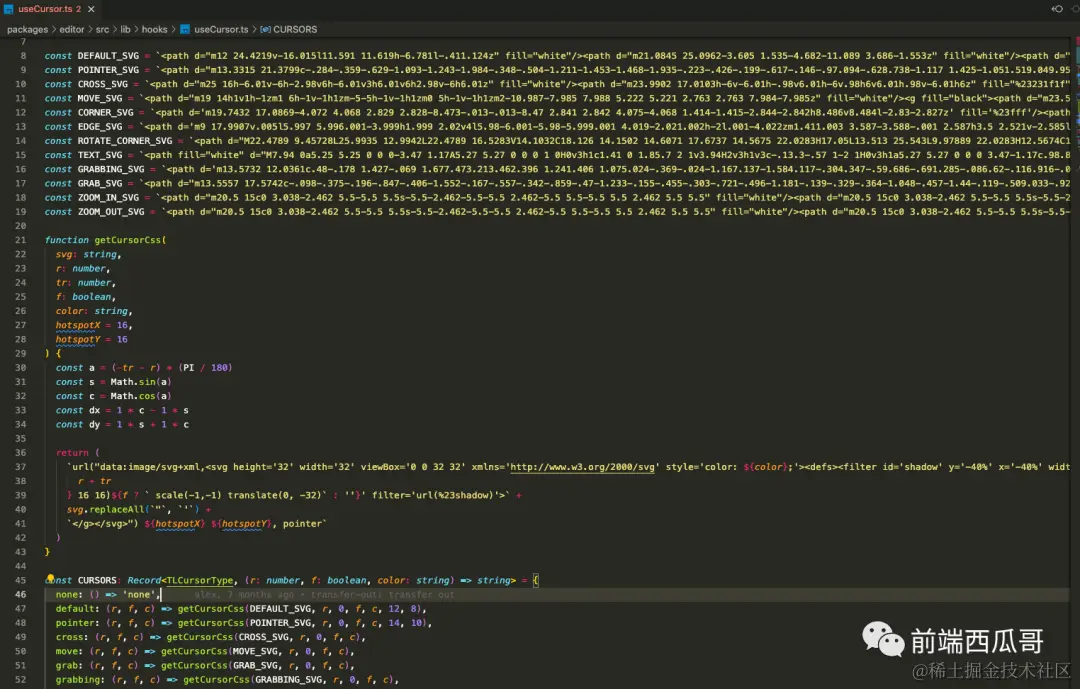Open the 'editor' breadcrumb segment
The image size is (1080, 689).
click(x=72, y=30)
